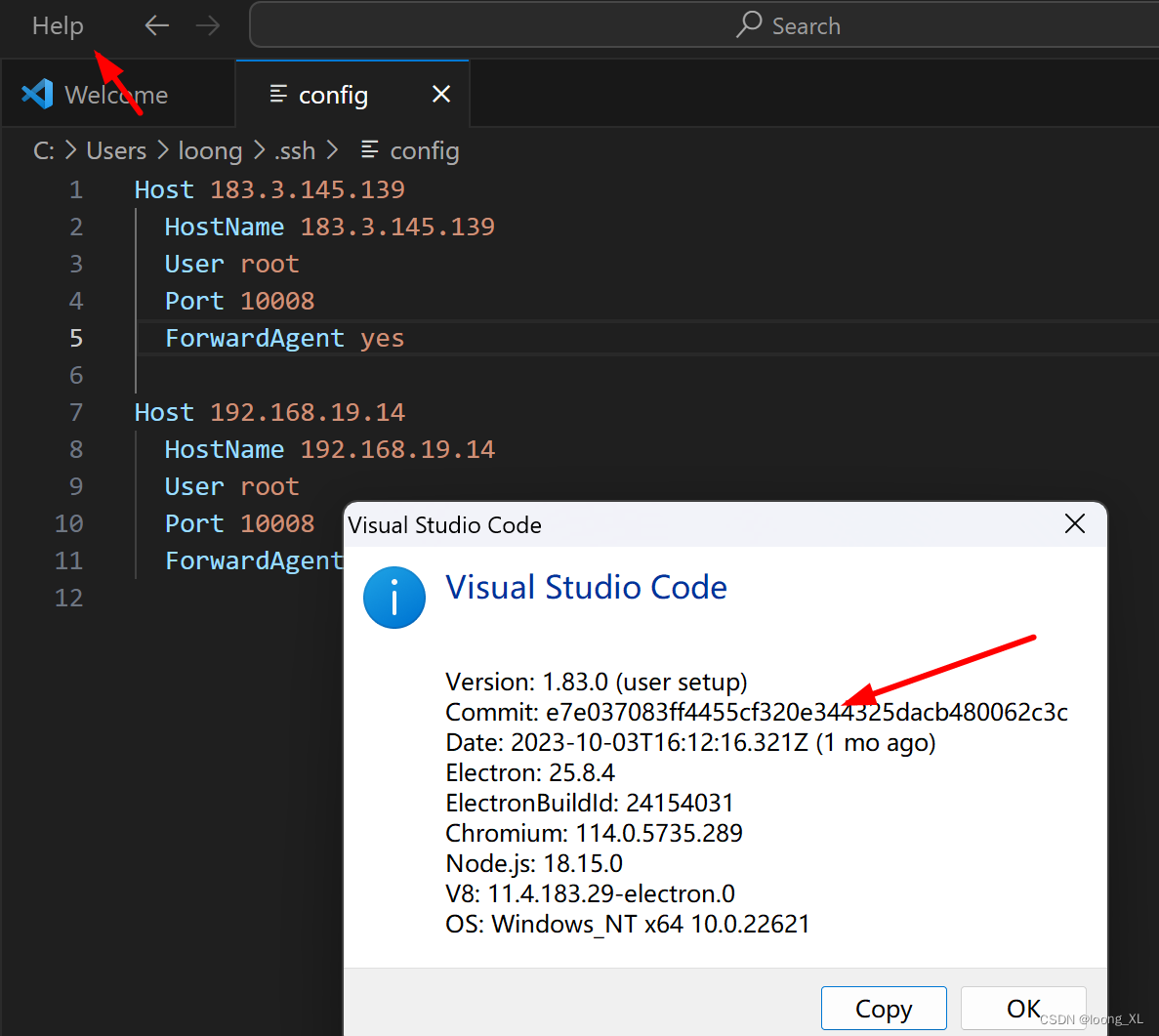Close the config tab
Viewport: 1159px width, 1036px height.
441,94
